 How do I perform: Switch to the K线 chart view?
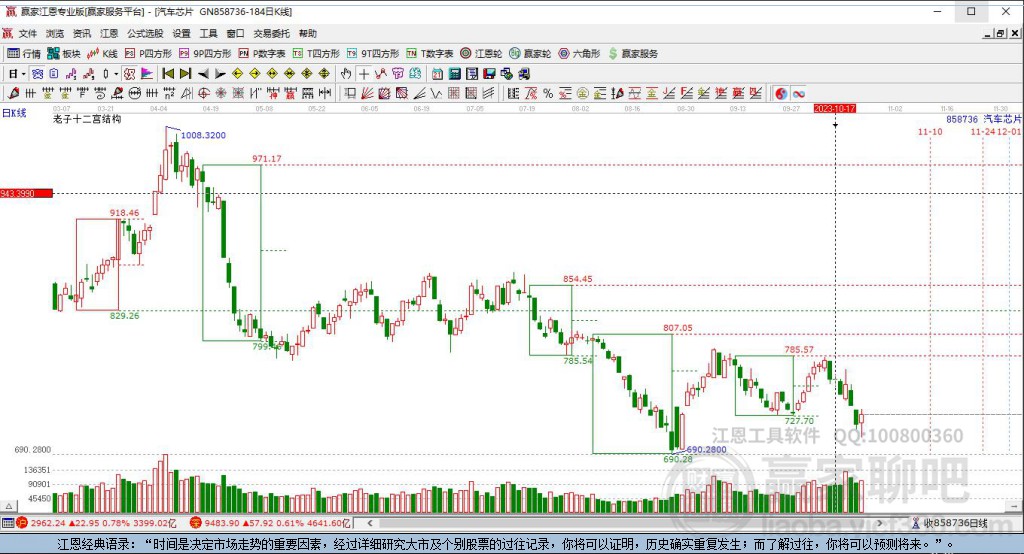pos(103,54)
